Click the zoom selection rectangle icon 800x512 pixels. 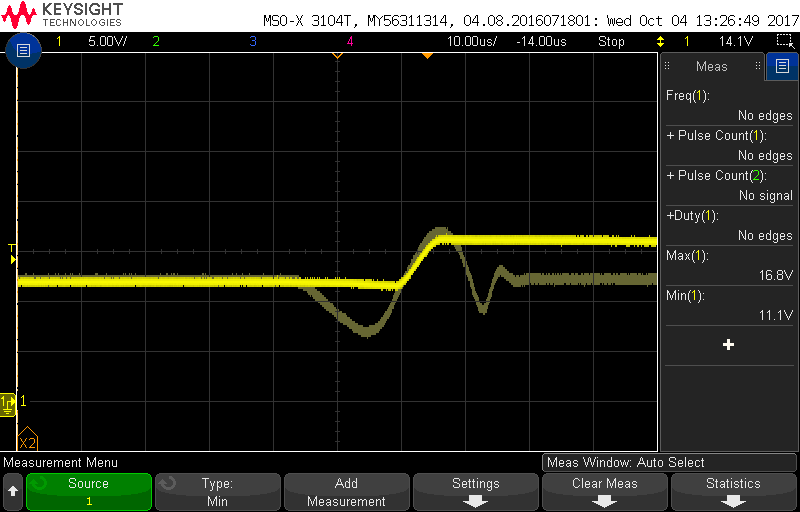pyautogui.click(x=783, y=41)
